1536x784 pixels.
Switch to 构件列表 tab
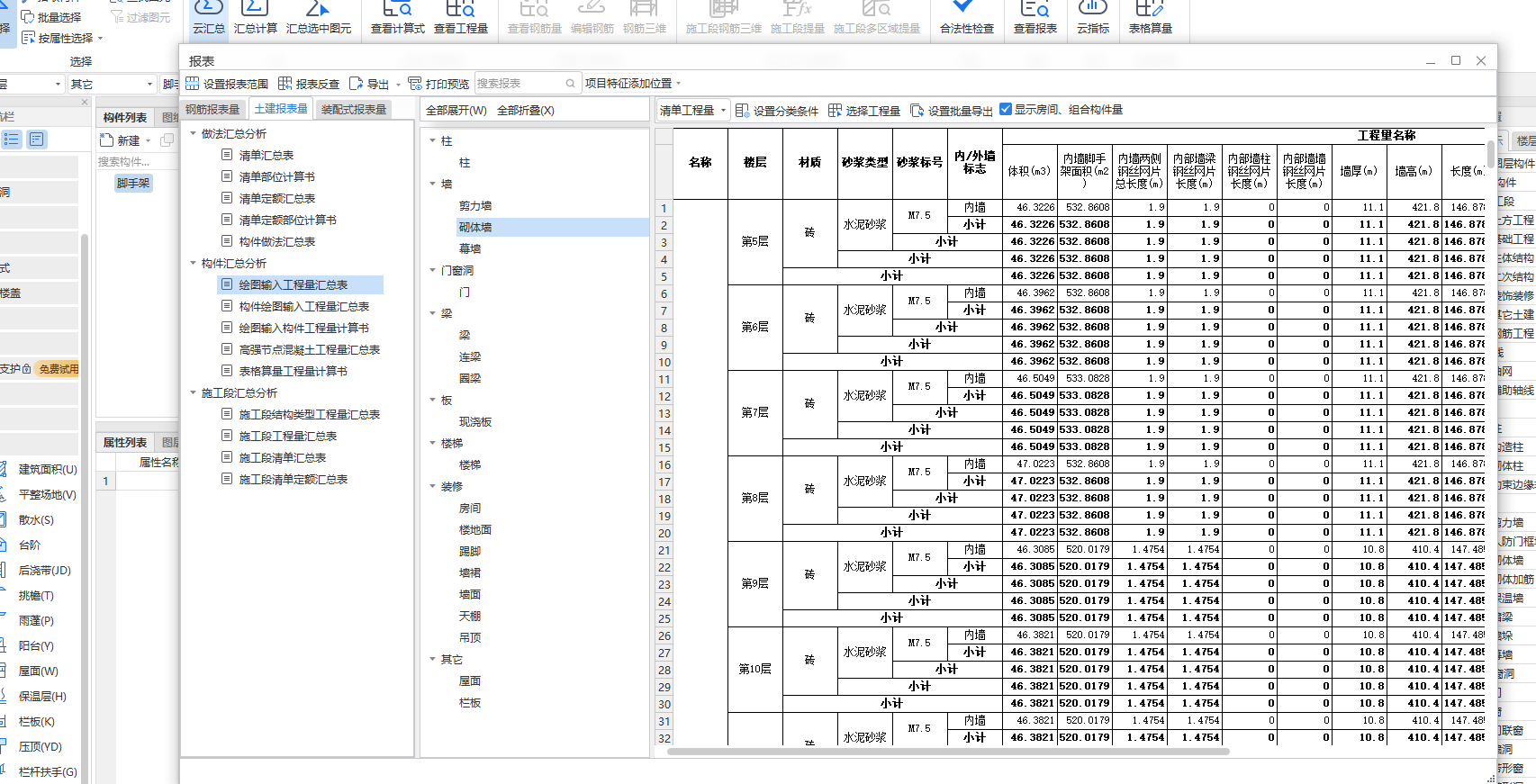[x=125, y=117]
